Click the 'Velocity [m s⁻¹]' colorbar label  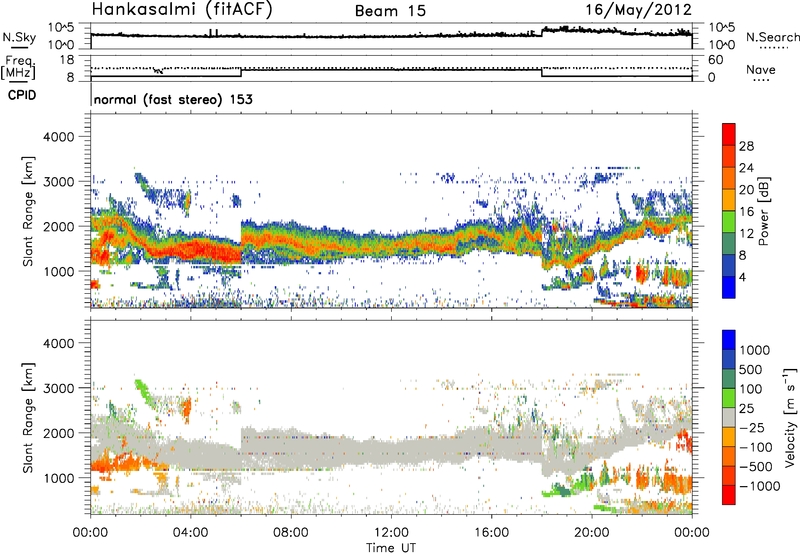pyautogui.click(x=790, y=417)
